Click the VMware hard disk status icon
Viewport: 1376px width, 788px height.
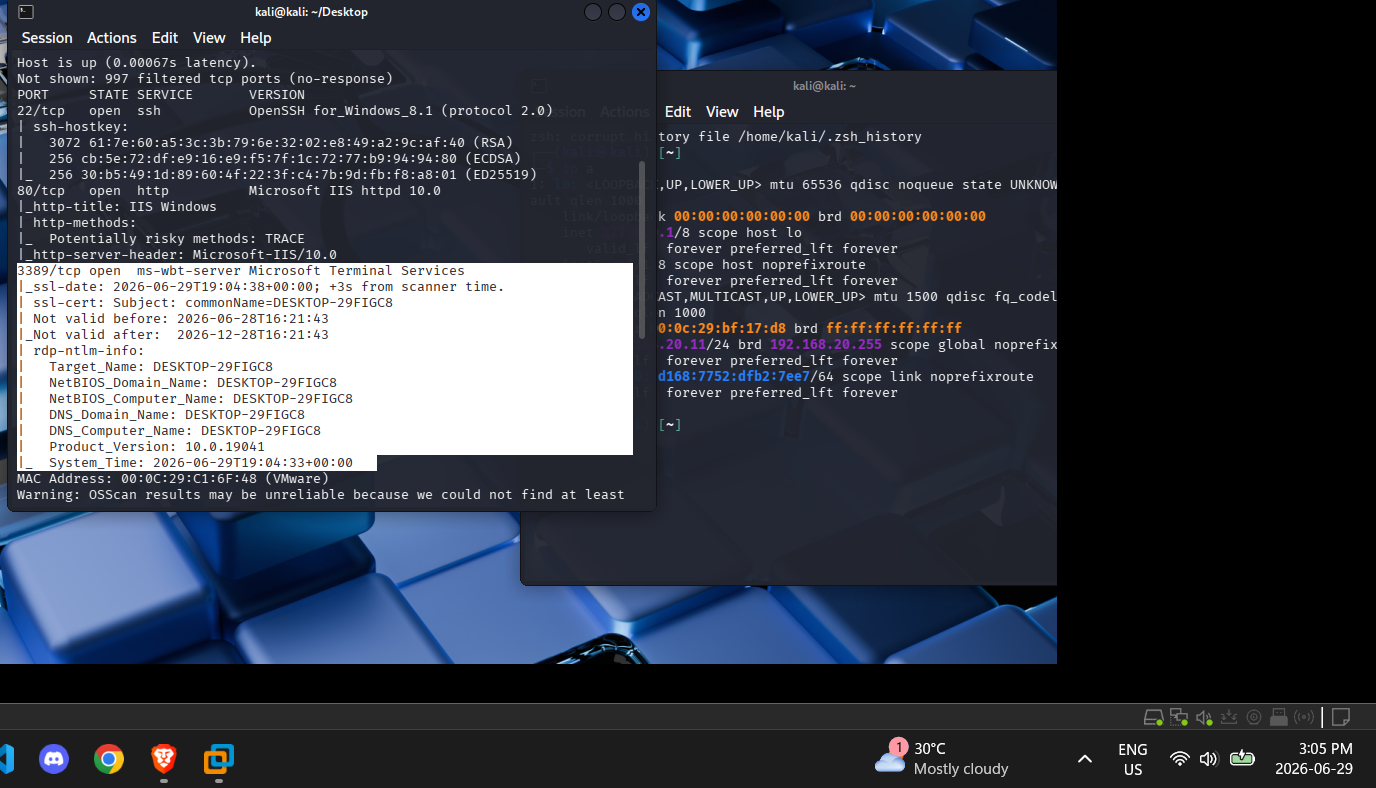pos(1154,717)
